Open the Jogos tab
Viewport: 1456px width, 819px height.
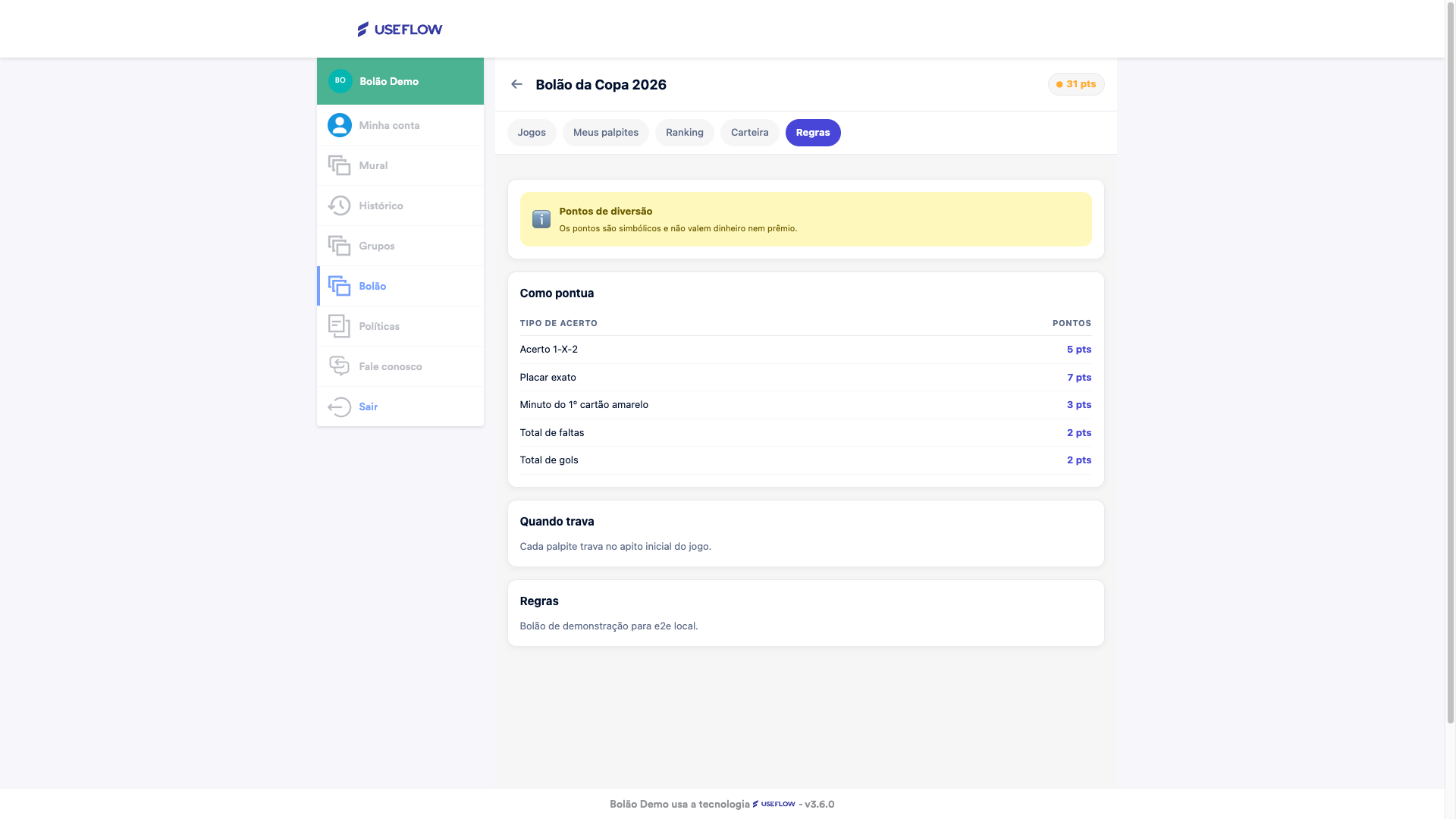pos(532,133)
